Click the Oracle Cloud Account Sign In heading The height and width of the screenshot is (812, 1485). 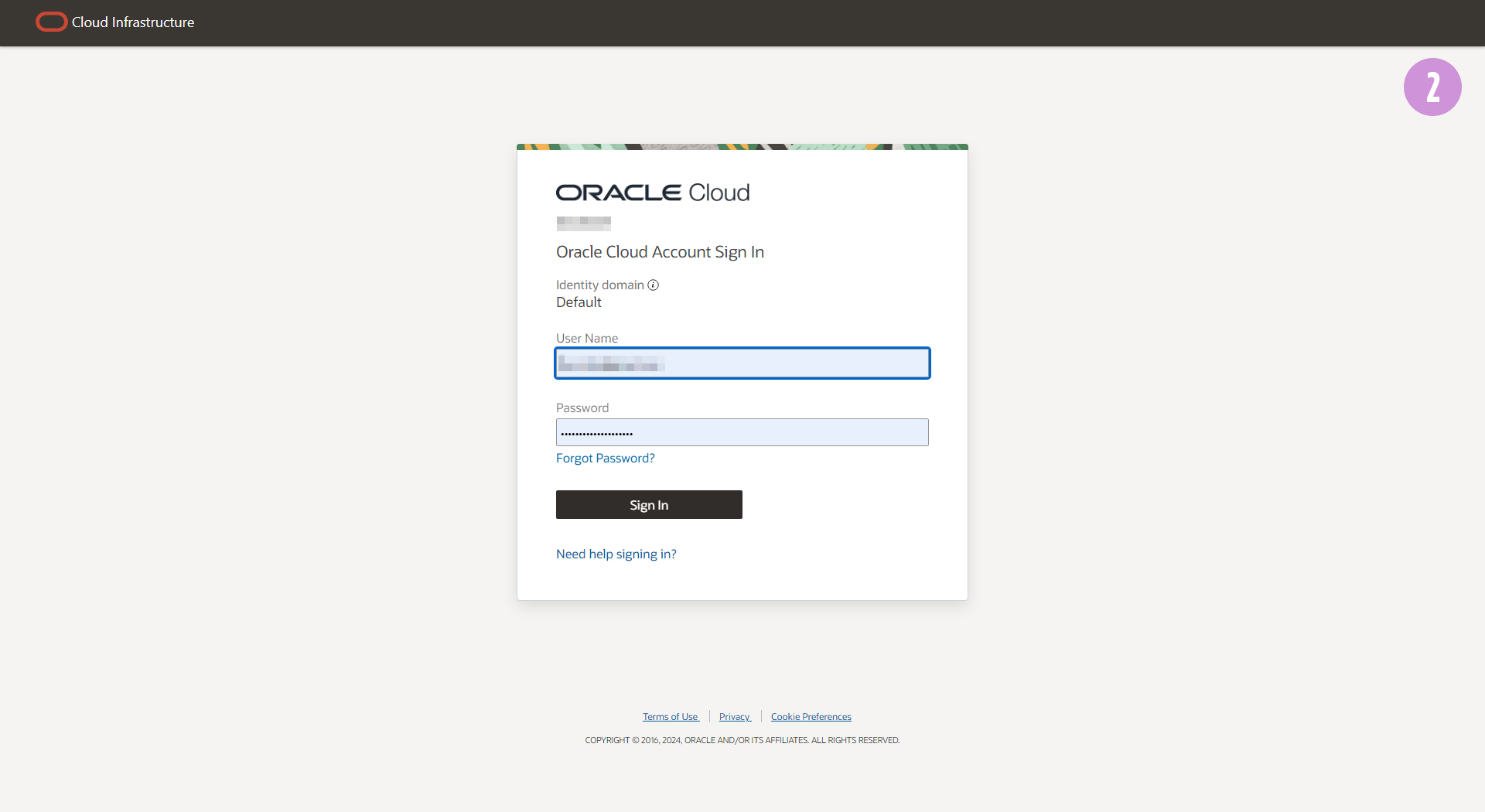click(x=660, y=252)
